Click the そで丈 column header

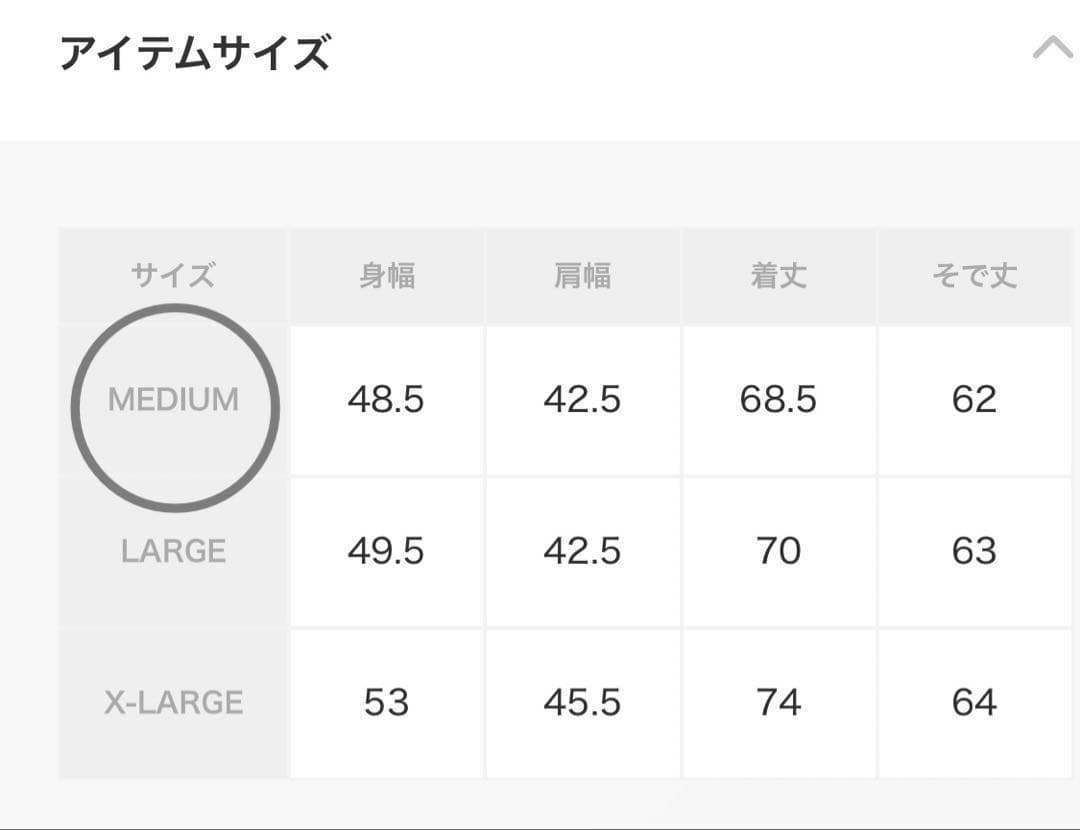pyautogui.click(x=974, y=276)
